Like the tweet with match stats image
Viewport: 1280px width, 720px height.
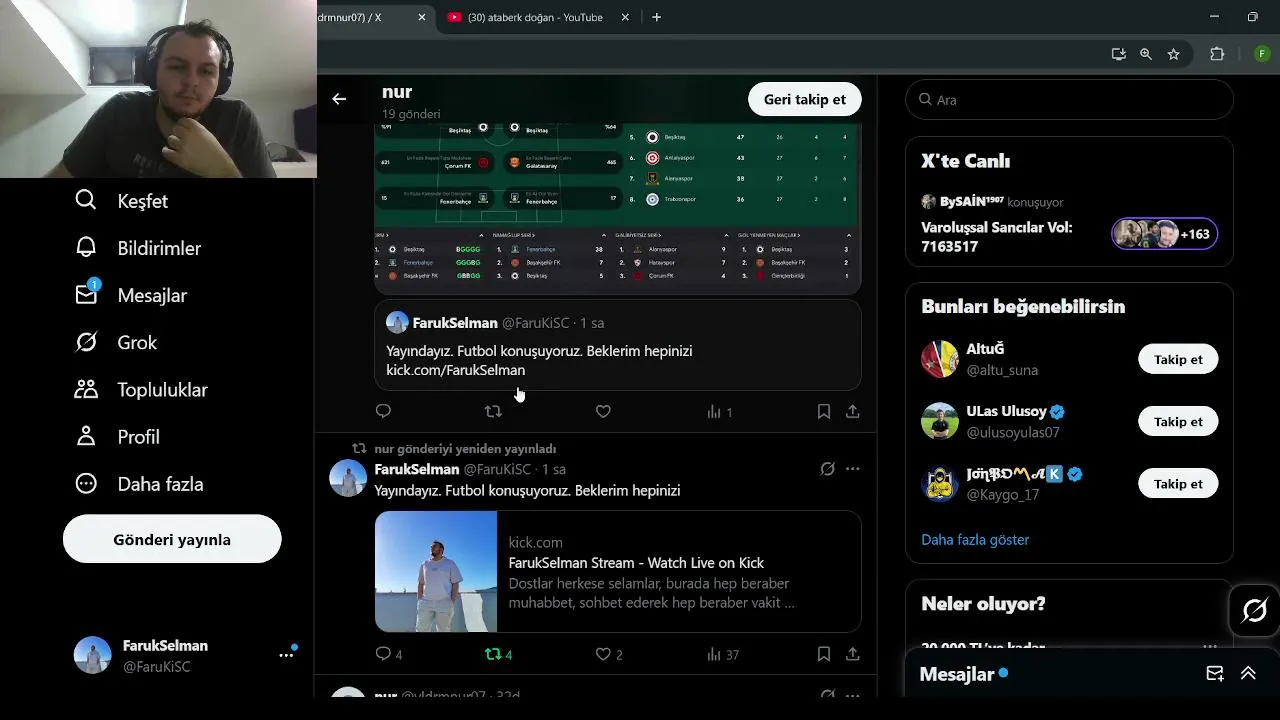[x=603, y=411]
